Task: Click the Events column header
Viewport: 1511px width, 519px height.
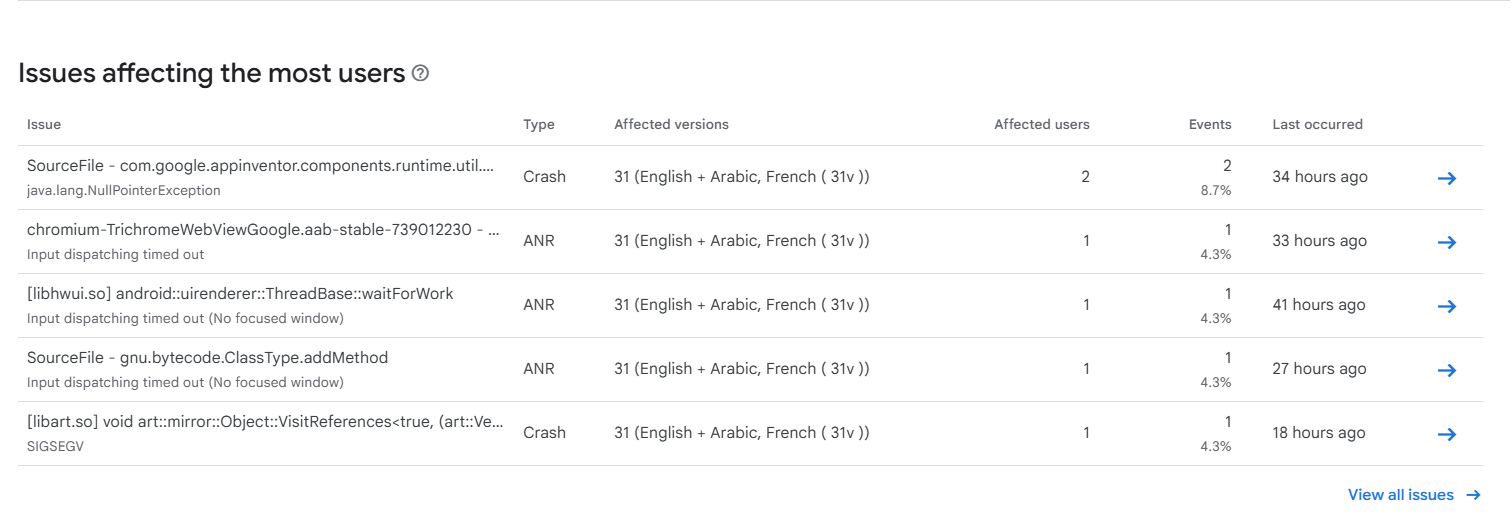Action: pyautogui.click(x=1210, y=125)
